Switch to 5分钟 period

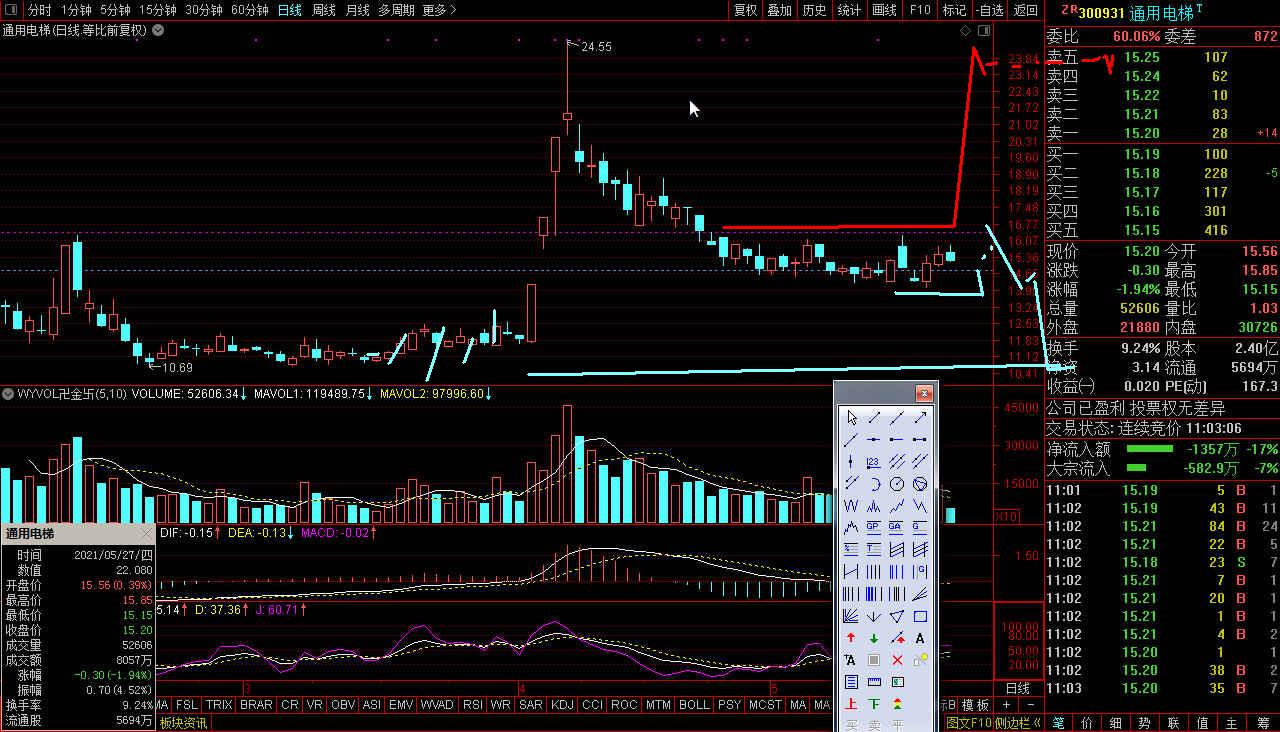click(115, 10)
